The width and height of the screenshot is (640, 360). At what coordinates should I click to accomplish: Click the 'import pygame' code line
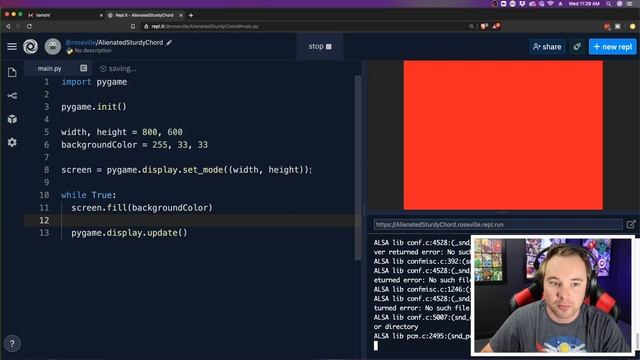click(94, 82)
